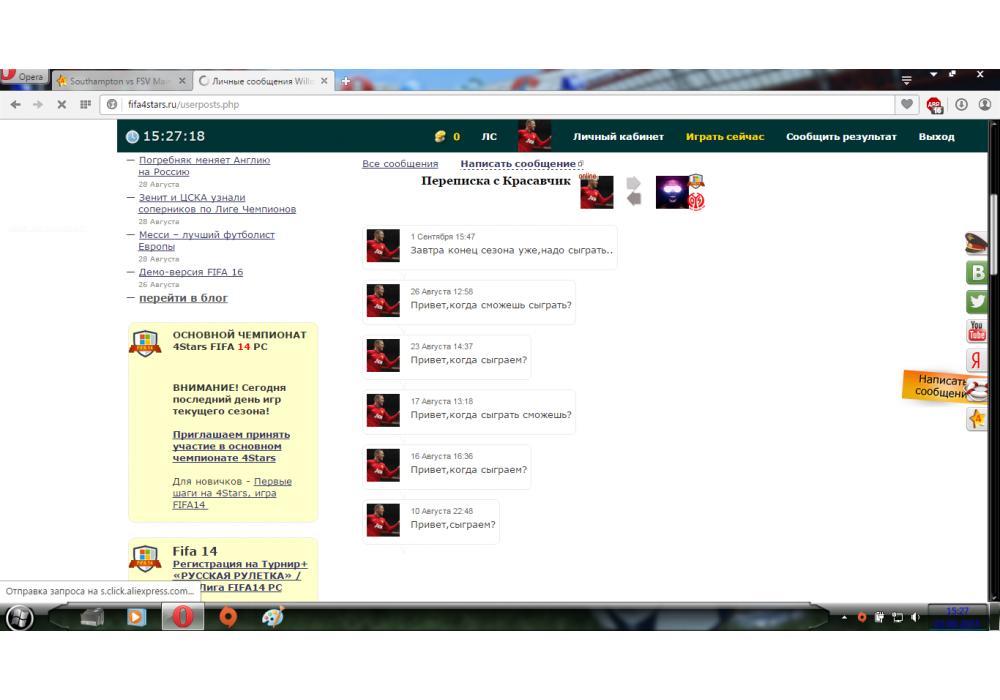1000x700 pixels.
Task: Click avatar on 1 Сентября message
Action: click(383, 246)
